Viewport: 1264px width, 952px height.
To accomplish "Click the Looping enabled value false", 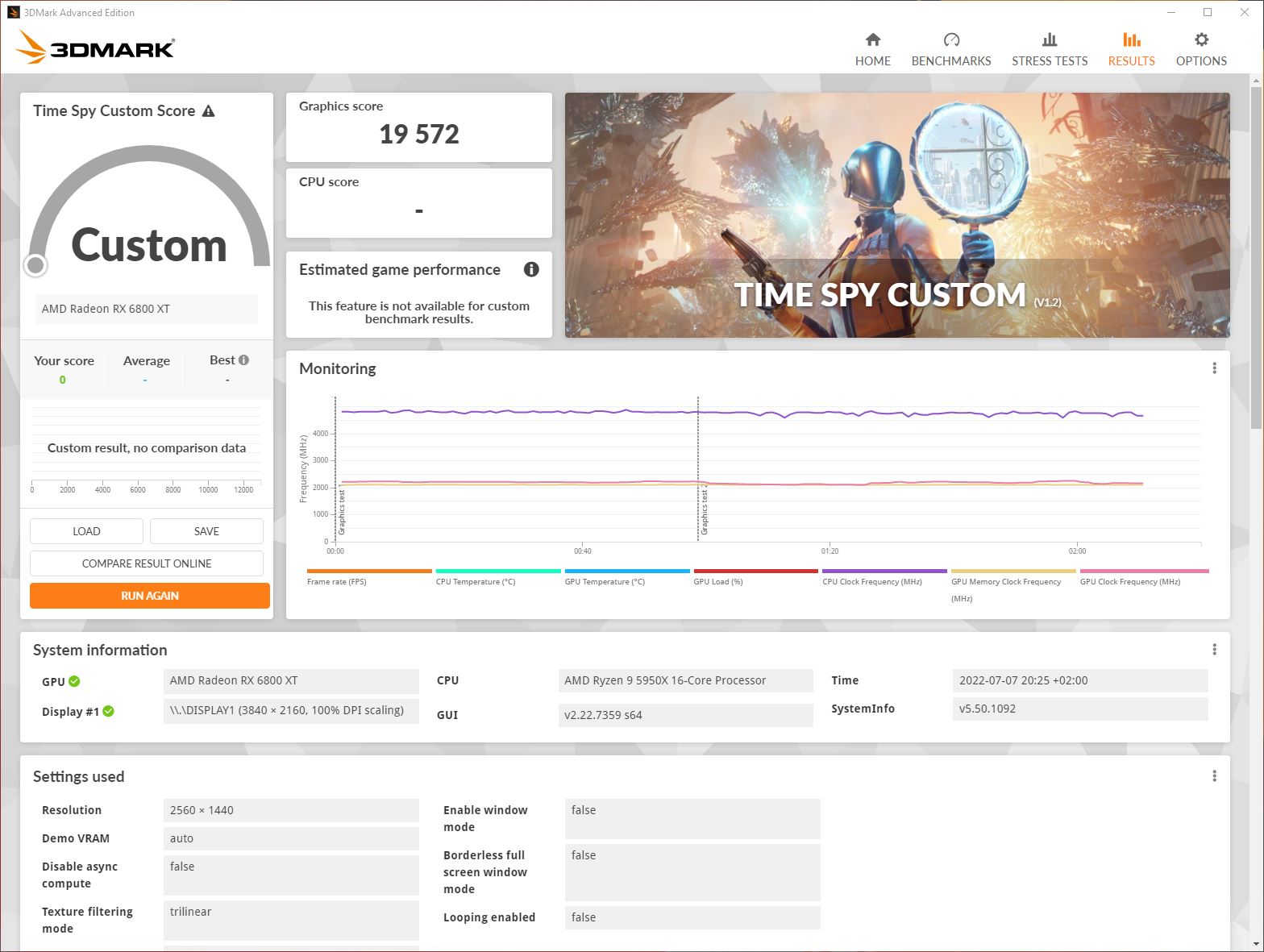I will tap(692, 917).
